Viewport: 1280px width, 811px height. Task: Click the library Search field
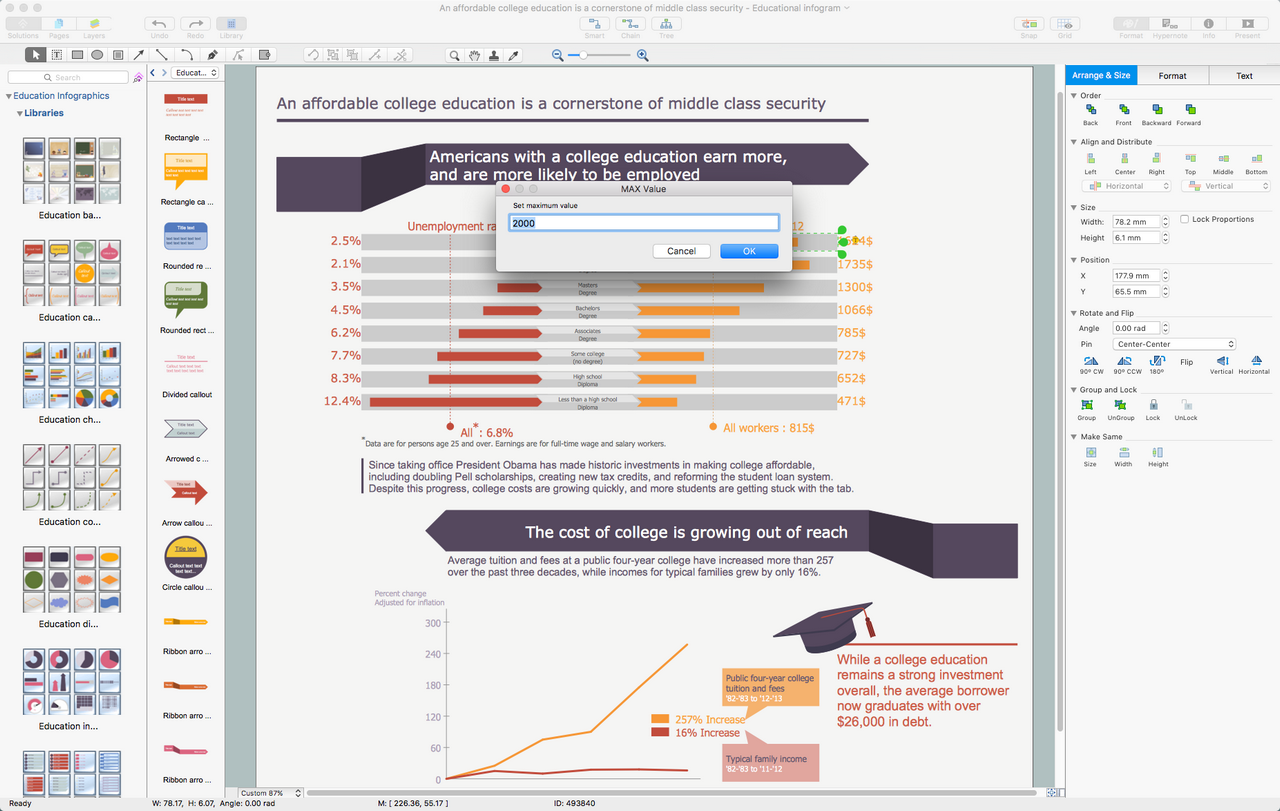coord(68,77)
